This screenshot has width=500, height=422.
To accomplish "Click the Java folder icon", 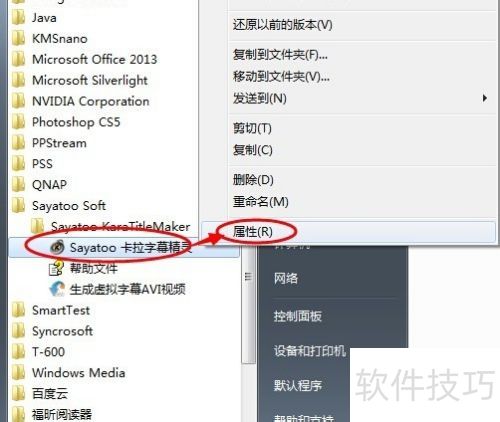I will pos(18,18).
